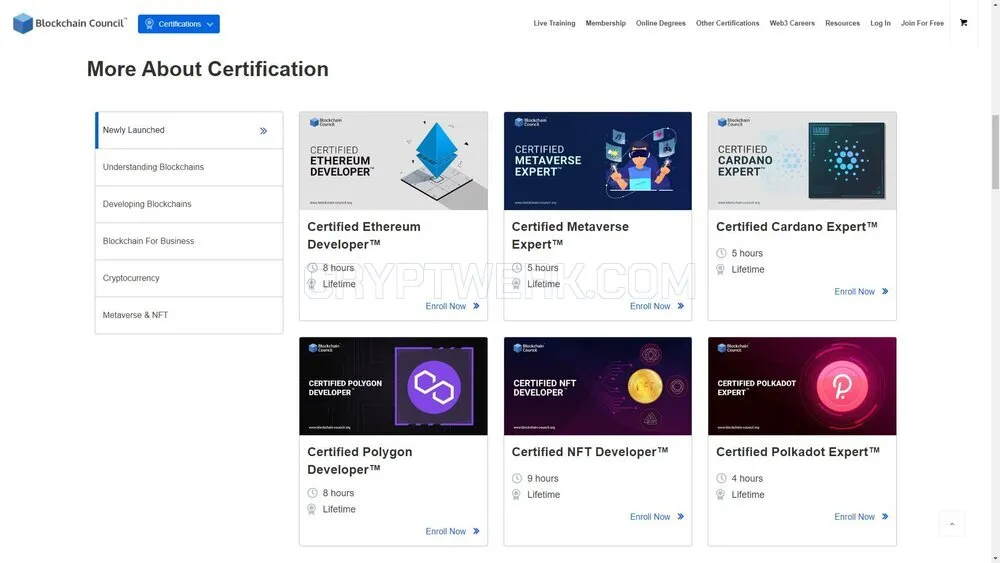
Task: Open the Certified Cardano Expert banner image
Action: tap(802, 161)
